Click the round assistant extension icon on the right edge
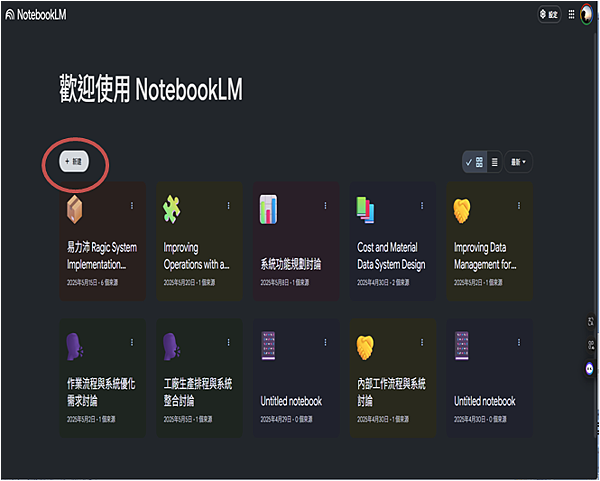 click(x=590, y=368)
